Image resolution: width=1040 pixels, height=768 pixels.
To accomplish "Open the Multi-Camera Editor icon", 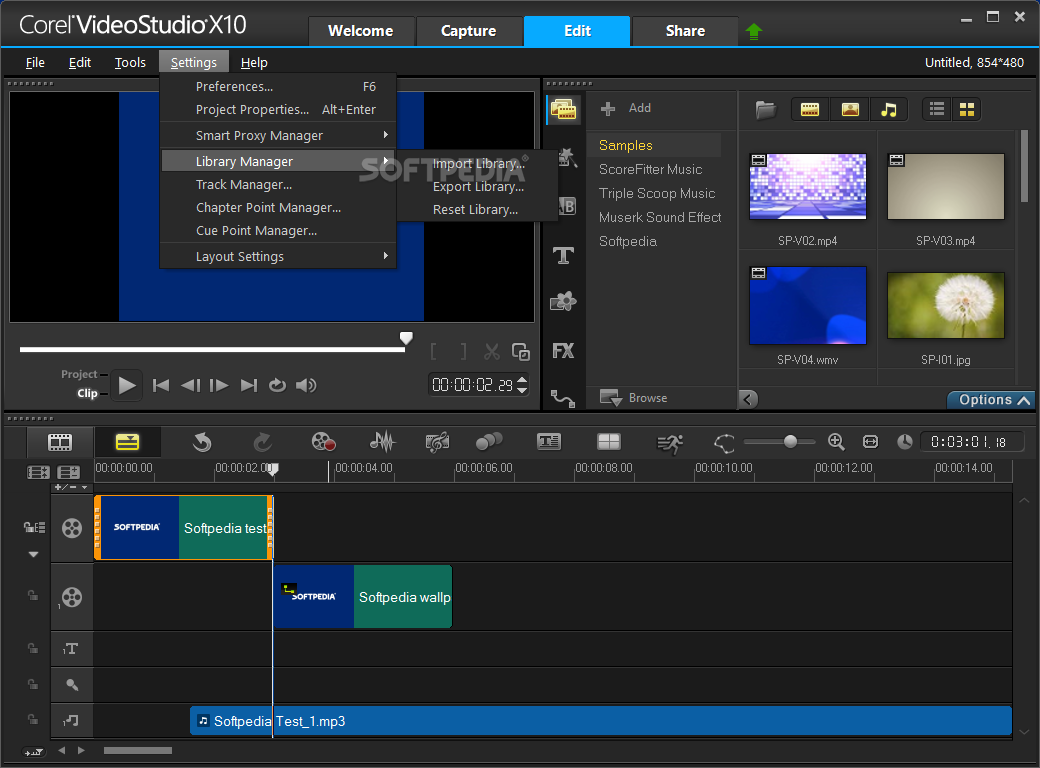I will coord(608,442).
